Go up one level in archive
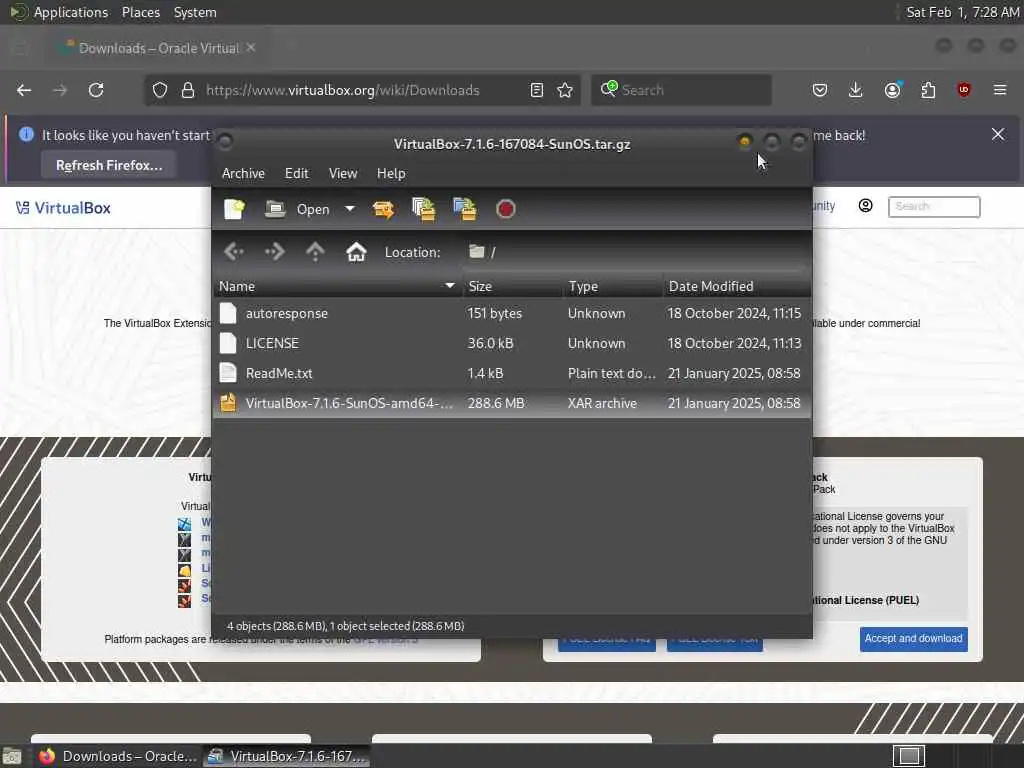Image resolution: width=1024 pixels, height=768 pixels. 315,251
